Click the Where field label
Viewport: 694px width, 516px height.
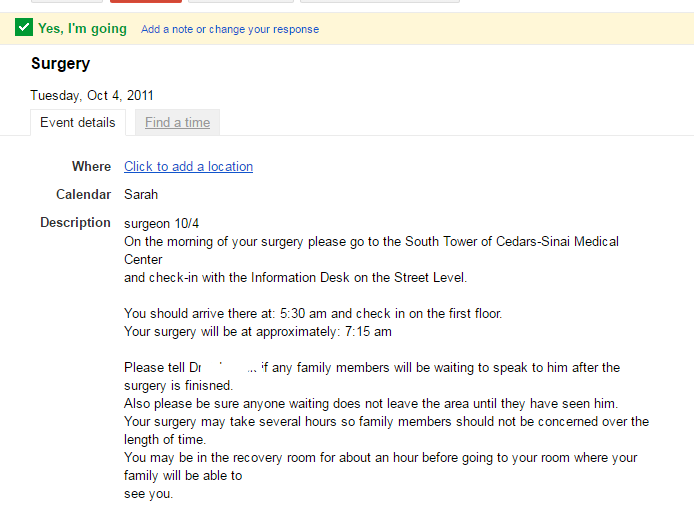point(92,166)
